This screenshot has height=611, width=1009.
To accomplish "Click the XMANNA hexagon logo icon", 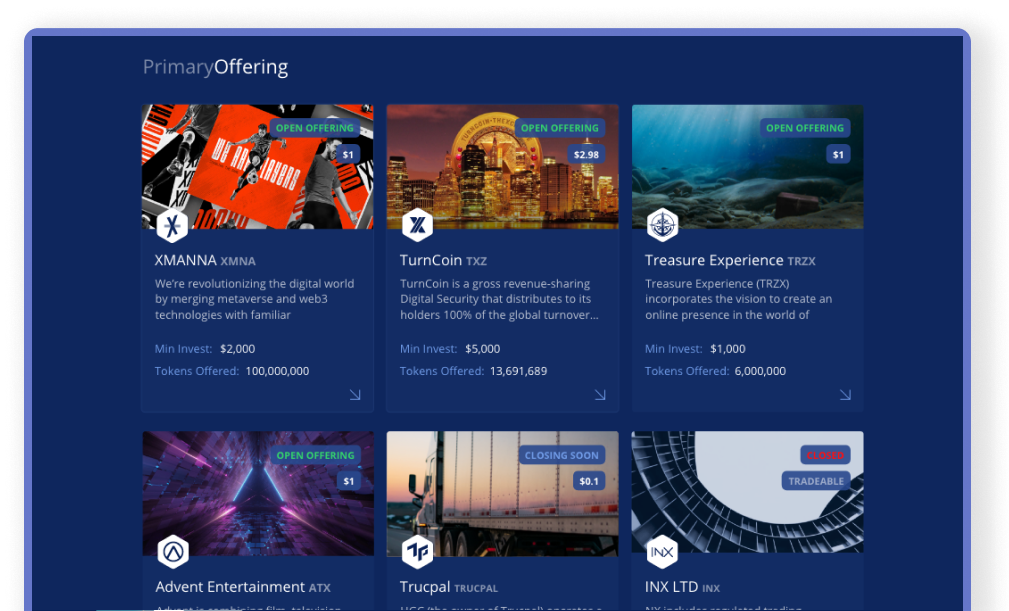I will coord(172,226).
